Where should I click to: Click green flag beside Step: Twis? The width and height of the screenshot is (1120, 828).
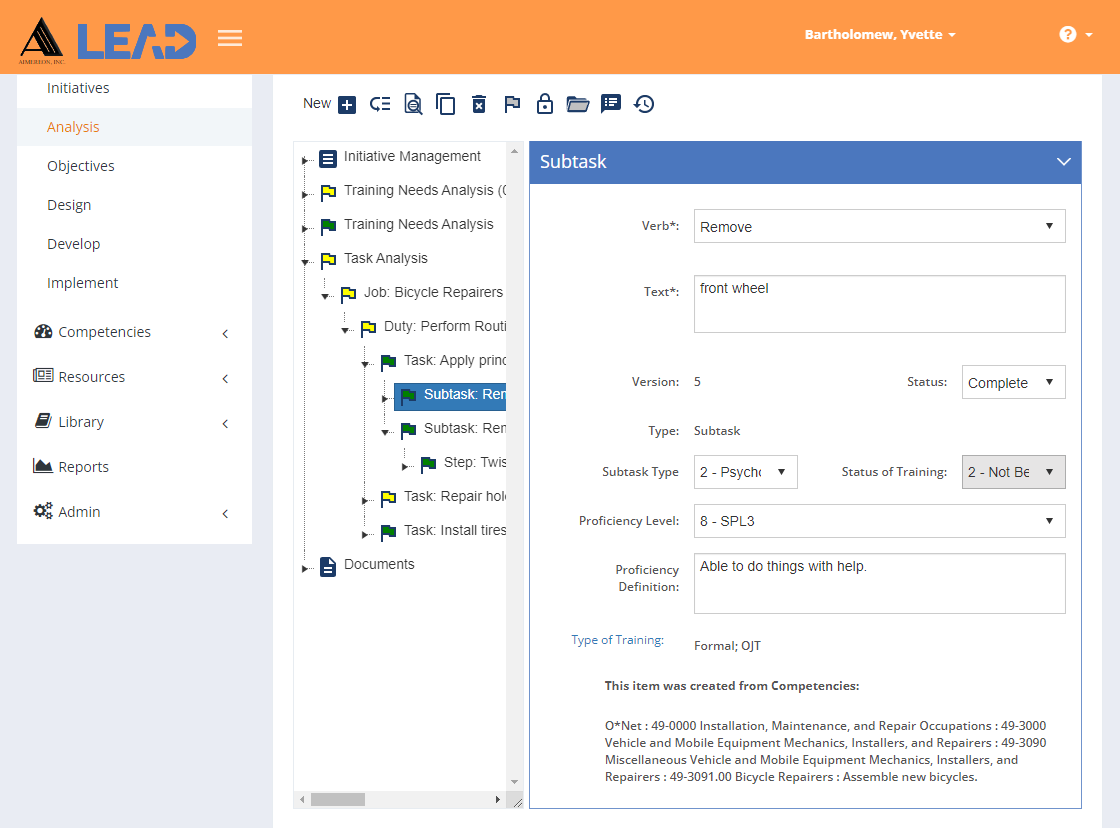[429, 464]
